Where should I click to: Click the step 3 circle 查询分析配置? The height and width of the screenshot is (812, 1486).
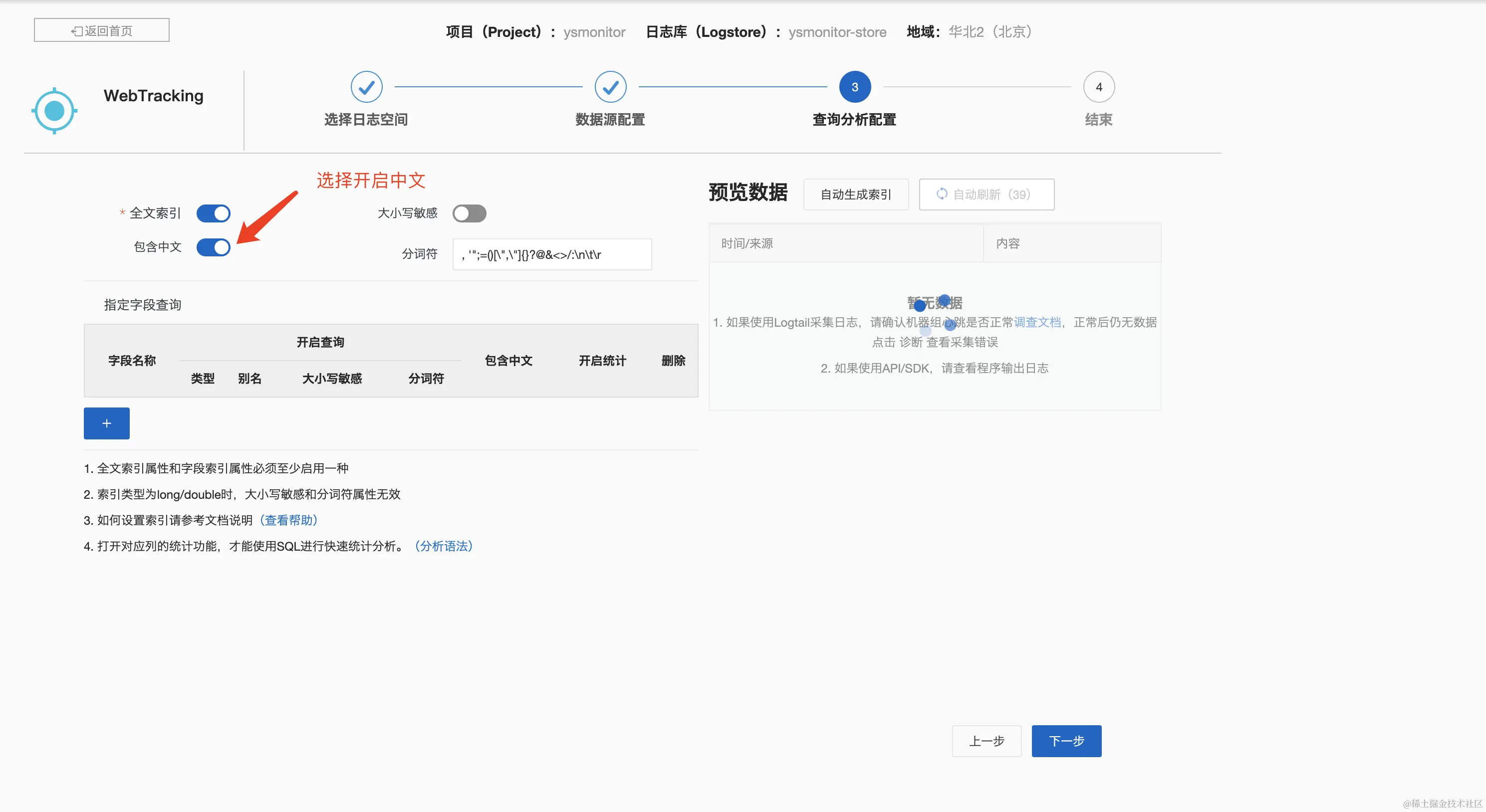coord(854,87)
